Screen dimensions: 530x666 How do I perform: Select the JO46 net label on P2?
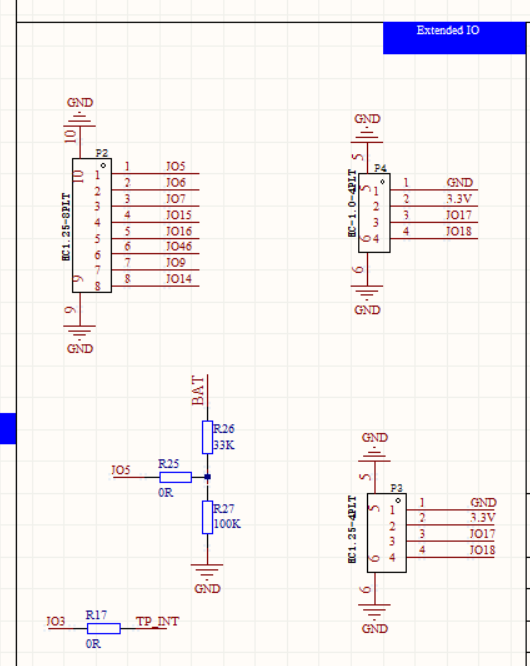tap(179, 246)
